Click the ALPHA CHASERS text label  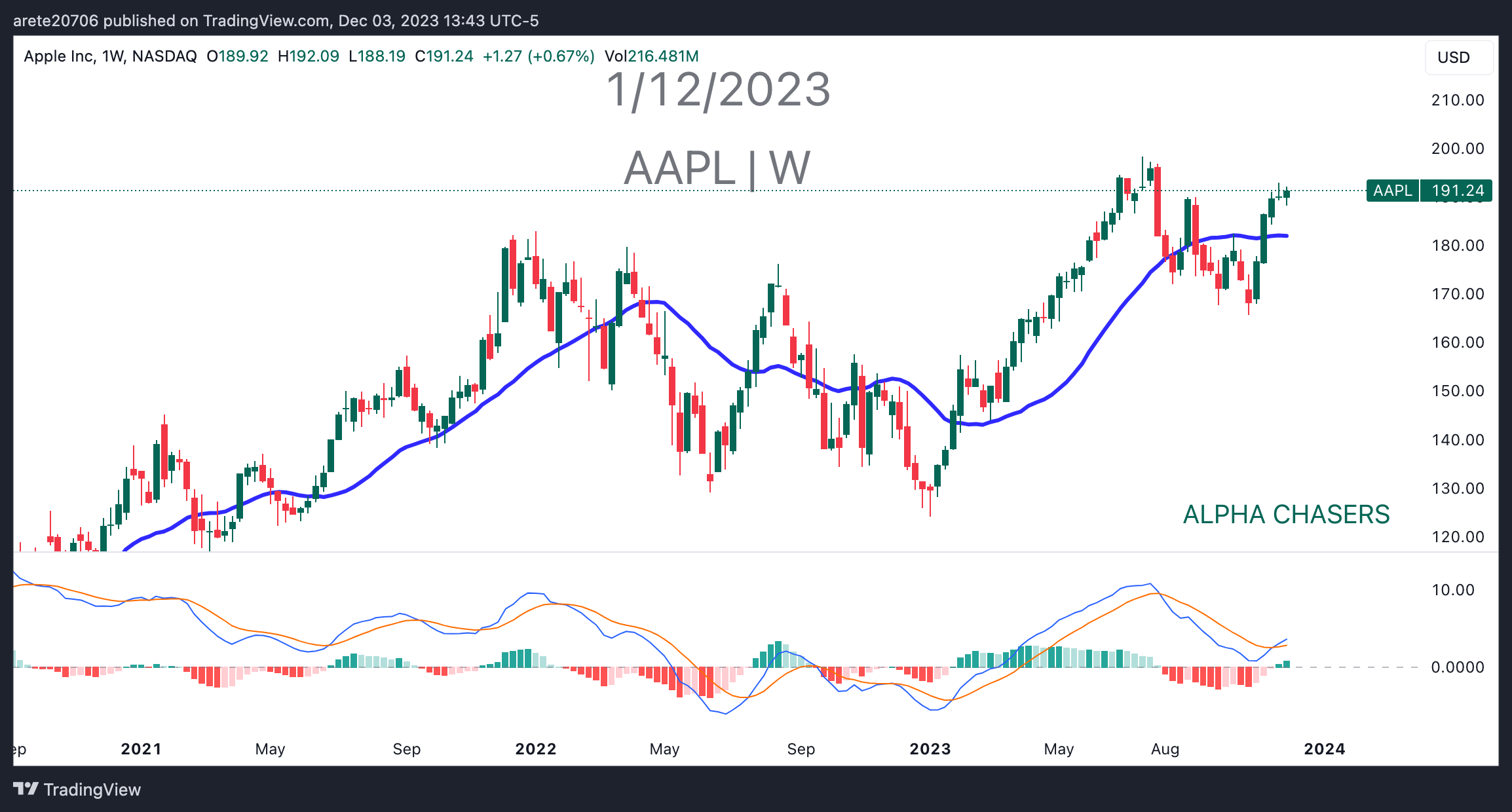tap(1286, 515)
